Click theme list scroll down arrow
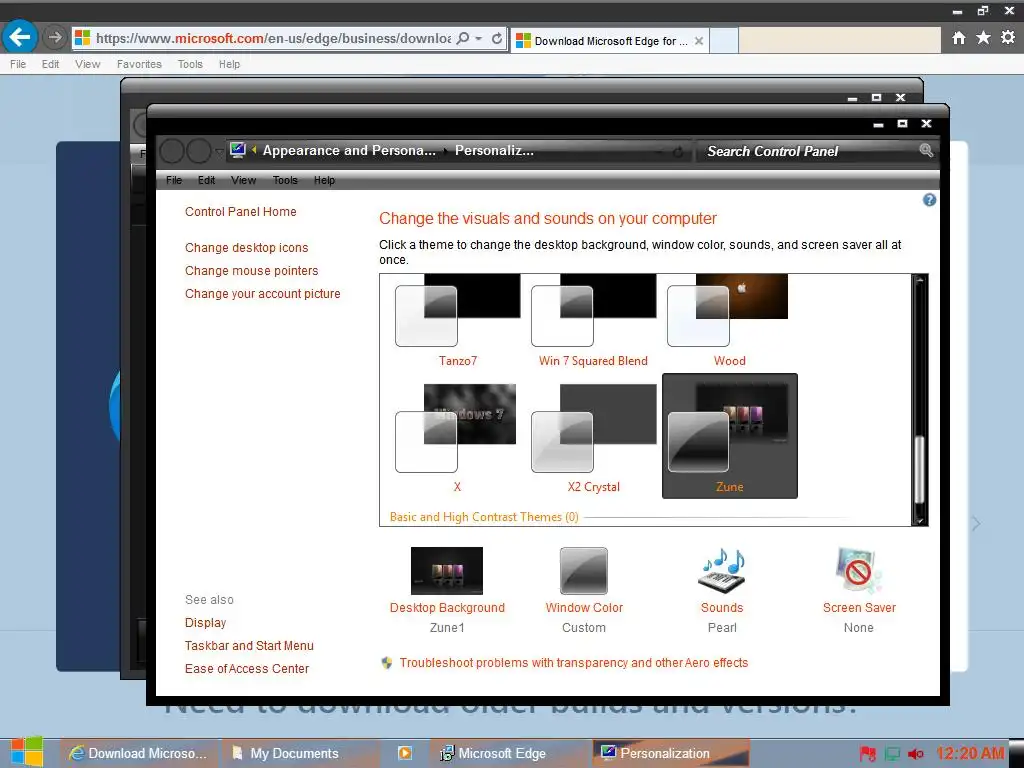Screen dimensions: 1024x768 [920, 520]
